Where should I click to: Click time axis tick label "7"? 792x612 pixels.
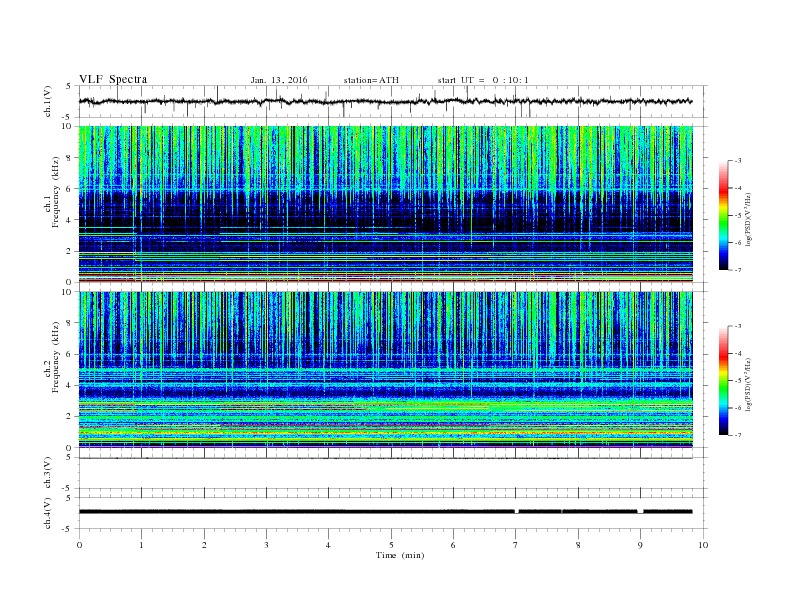click(516, 545)
